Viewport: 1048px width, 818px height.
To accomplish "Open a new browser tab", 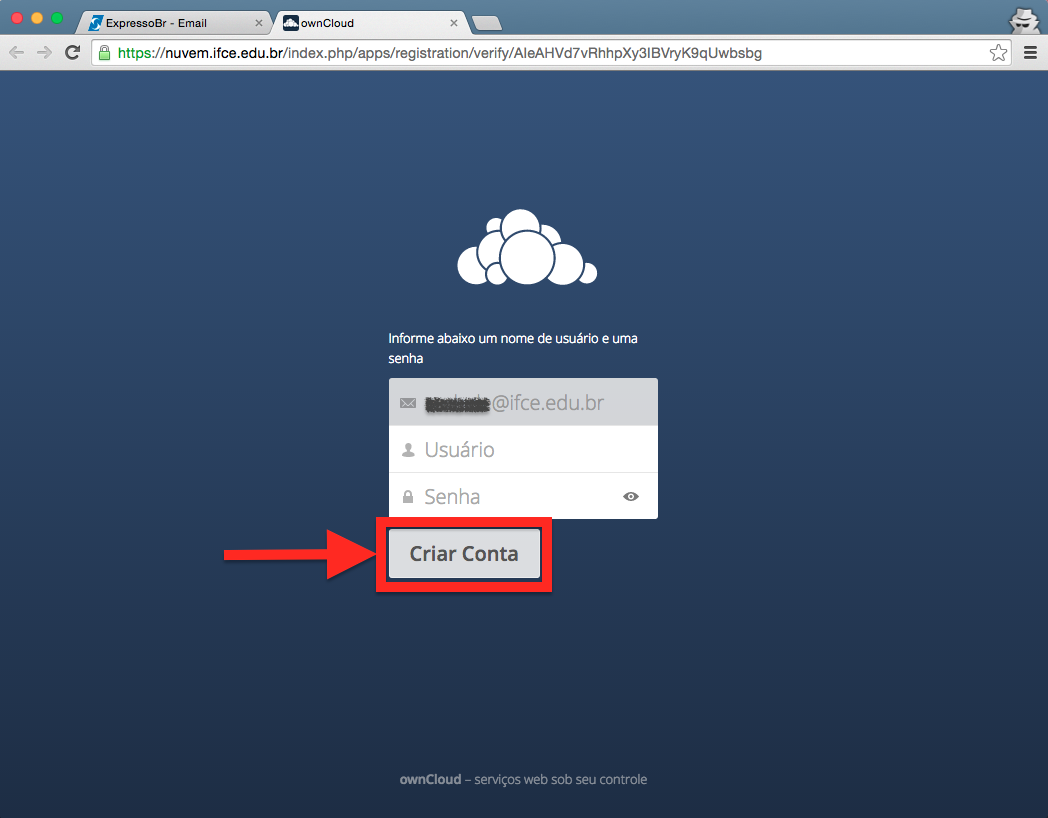I will coord(487,23).
